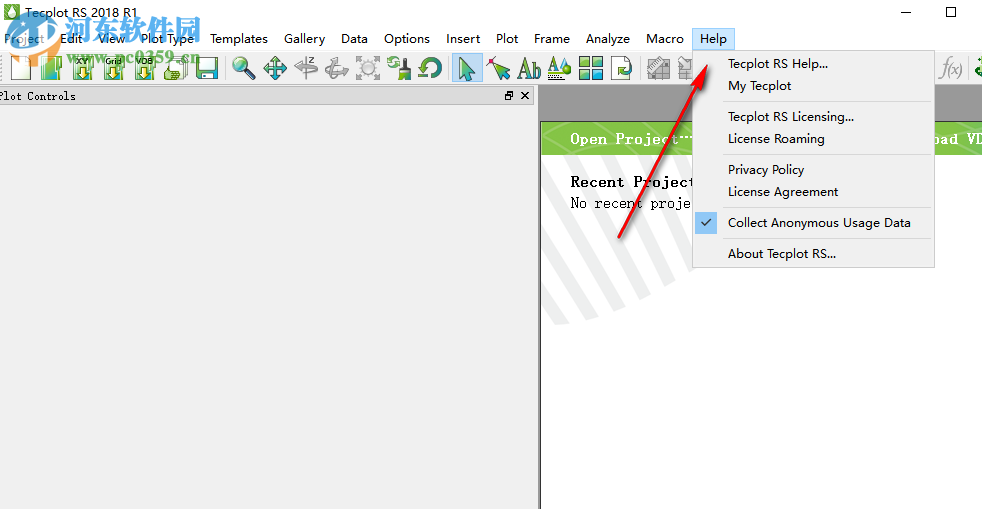This screenshot has height=509, width=982.
Task: Click the Recent Projects heading
Action: 631,182
